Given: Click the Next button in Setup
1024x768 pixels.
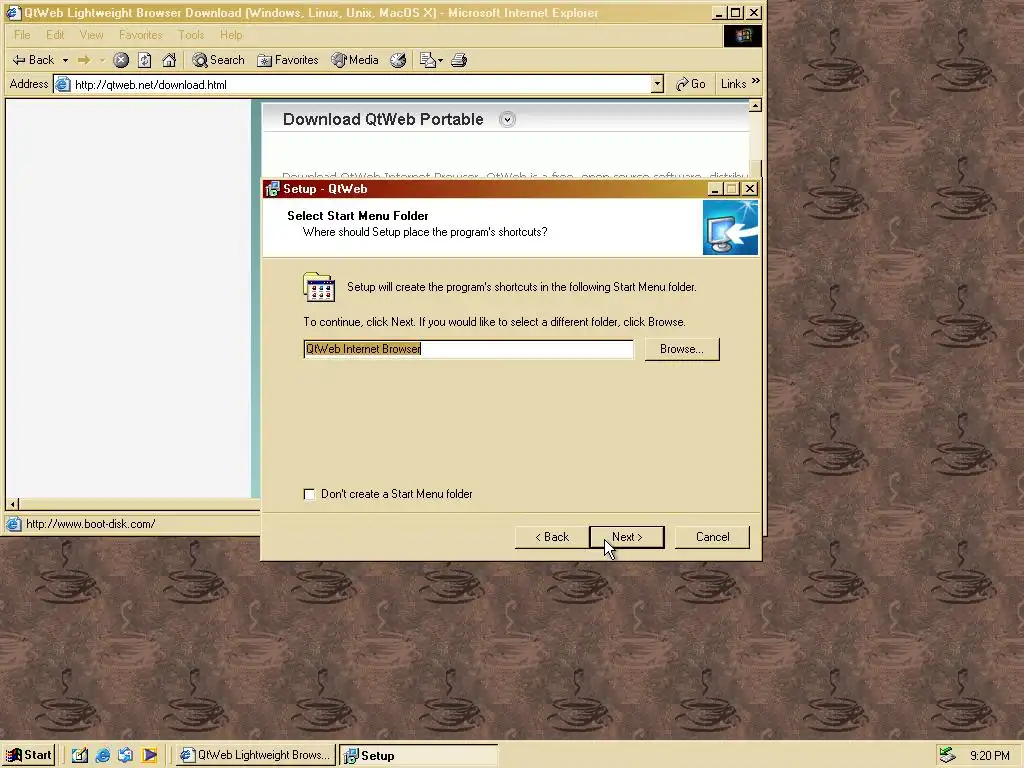Looking at the screenshot, I should click(626, 537).
